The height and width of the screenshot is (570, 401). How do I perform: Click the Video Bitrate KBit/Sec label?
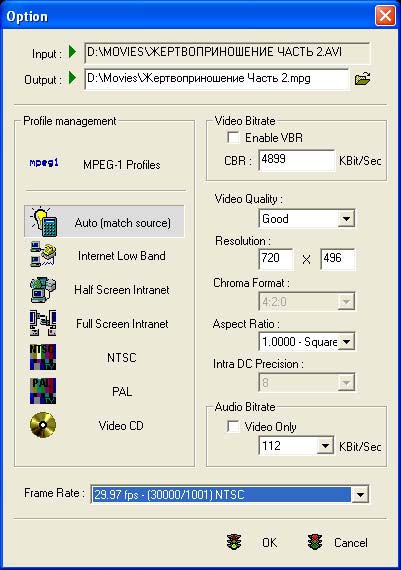360,161
